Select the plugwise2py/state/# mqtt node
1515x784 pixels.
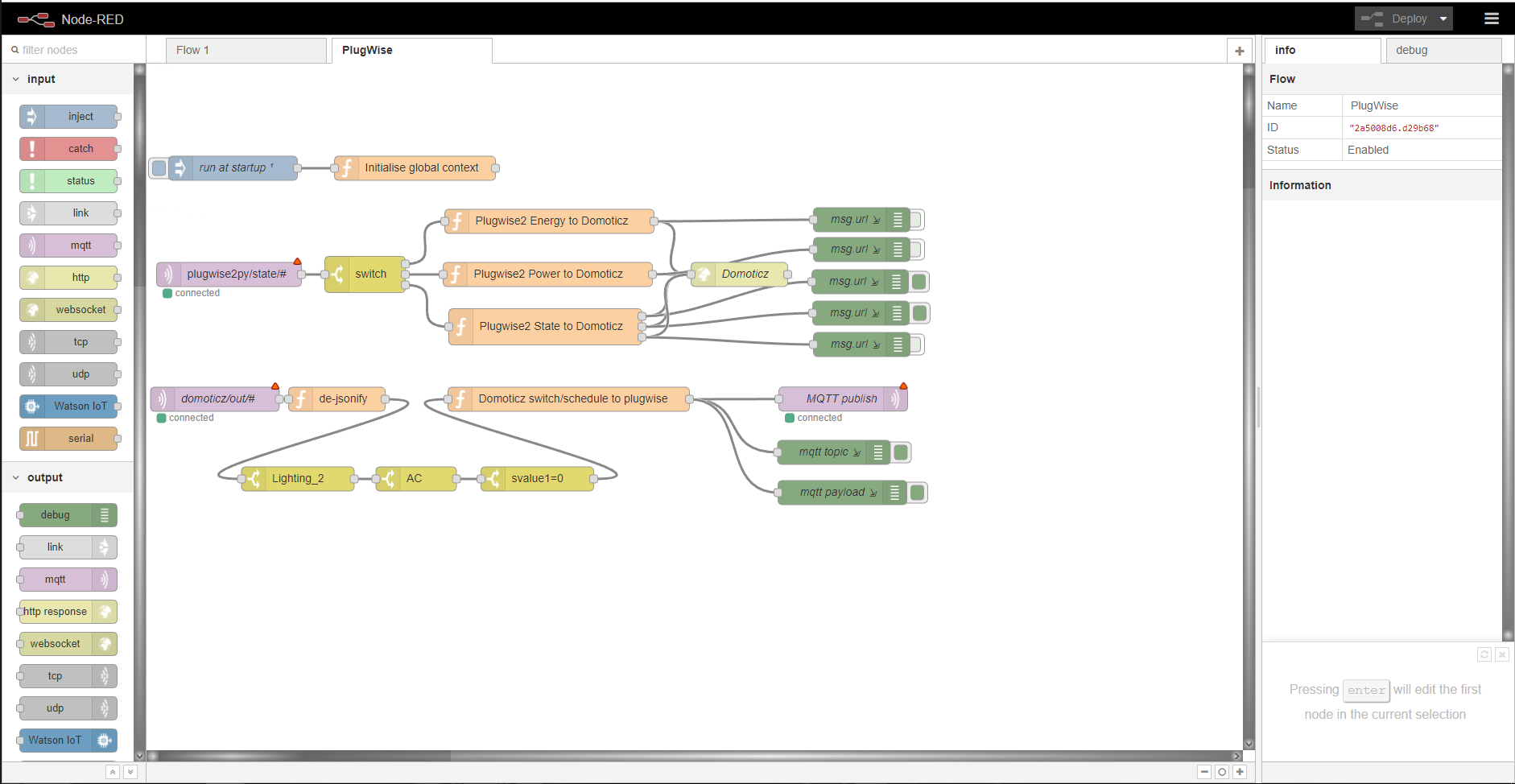coord(229,274)
